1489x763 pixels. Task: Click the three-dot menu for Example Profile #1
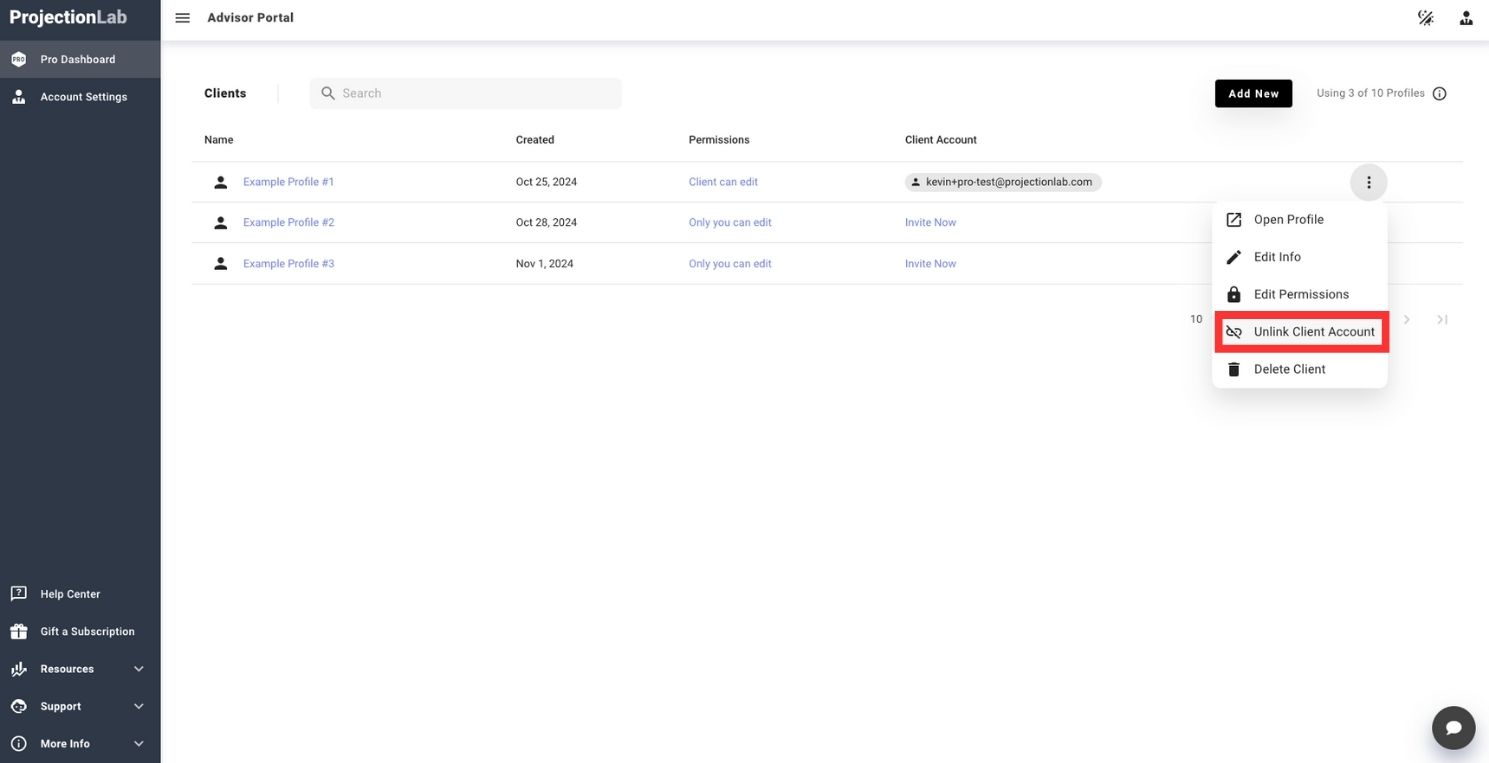point(1368,182)
